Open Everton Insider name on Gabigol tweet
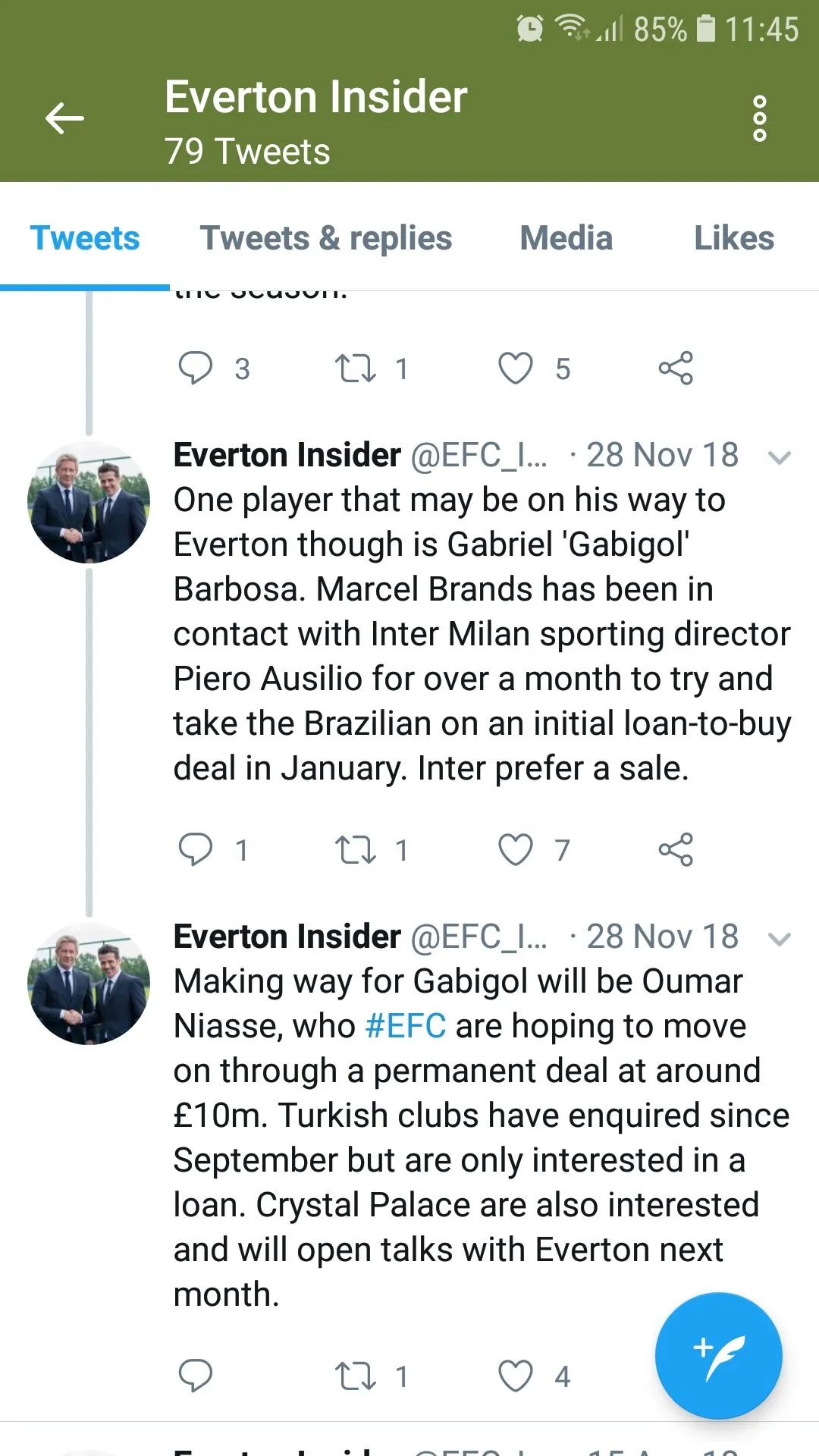The height and width of the screenshot is (1456, 819). coord(287,455)
